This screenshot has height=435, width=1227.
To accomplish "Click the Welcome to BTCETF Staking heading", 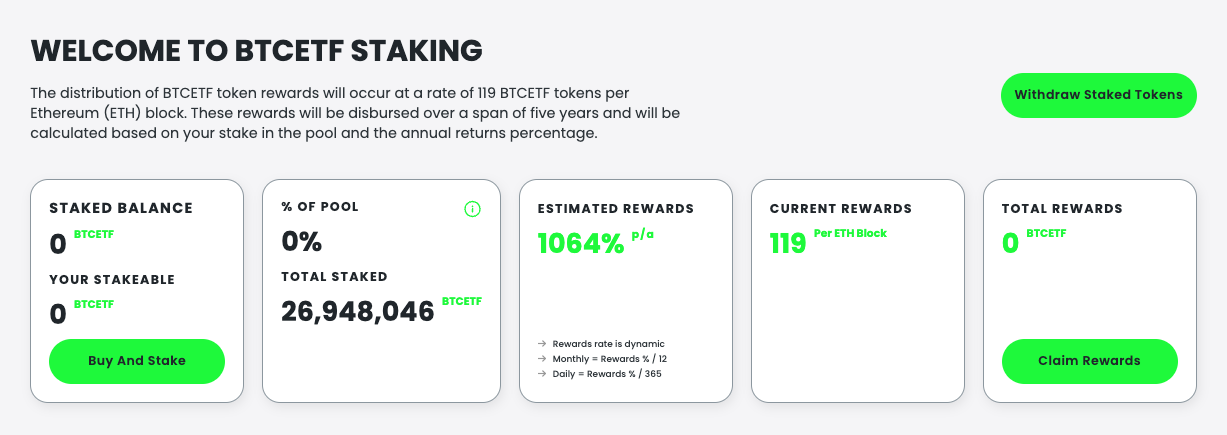I will [257, 50].
